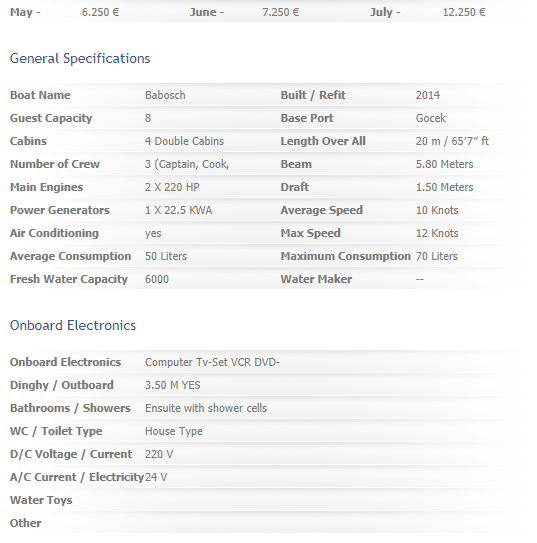Click the June price 7.250 €
Image resolution: width=537 pixels, height=543 pixels.
[x=281, y=12]
